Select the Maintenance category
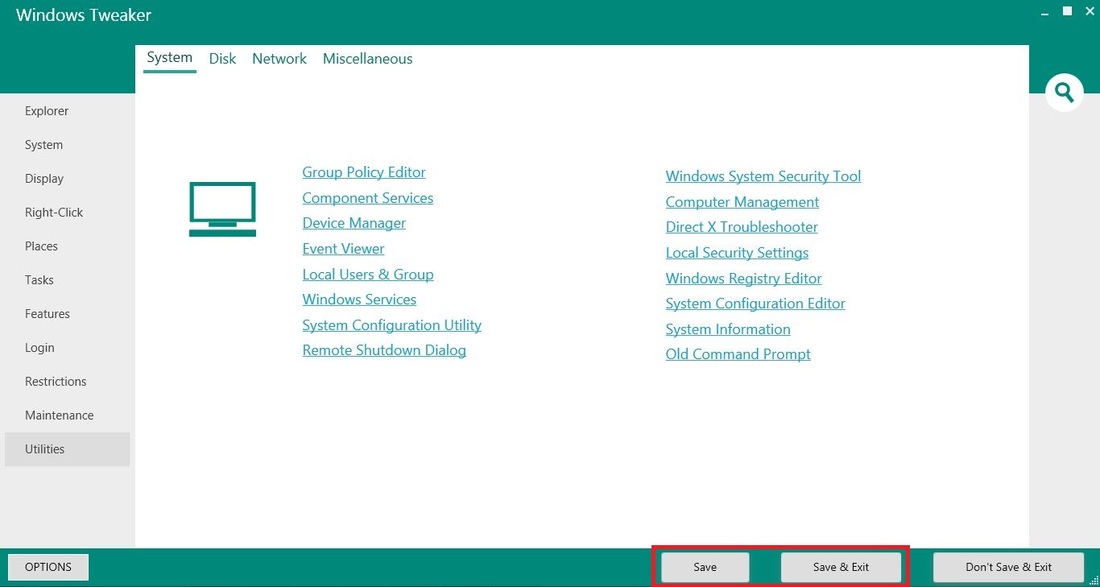Viewport: 1100px width, 587px height. coord(67,415)
